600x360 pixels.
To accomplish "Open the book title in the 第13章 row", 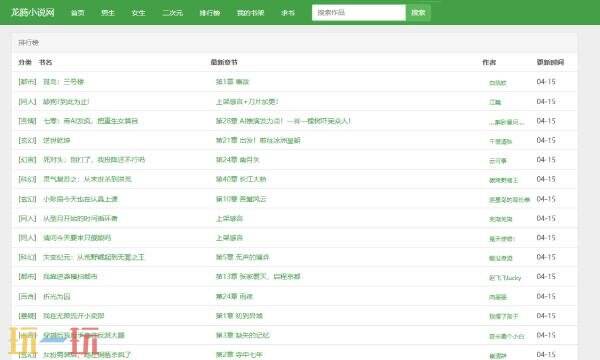I will pyautogui.click(x=70, y=276).
